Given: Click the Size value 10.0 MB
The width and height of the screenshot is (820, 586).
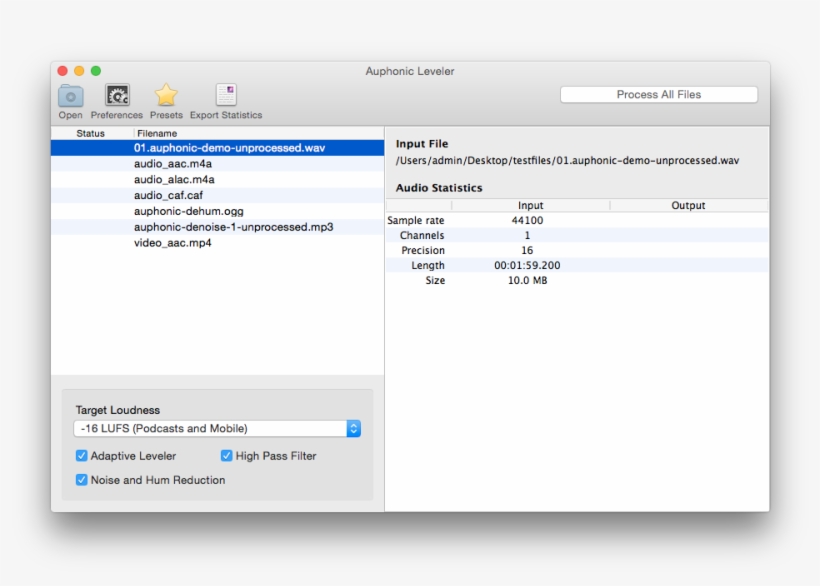Looking at the screenshot, I should [x=527, y=281].
